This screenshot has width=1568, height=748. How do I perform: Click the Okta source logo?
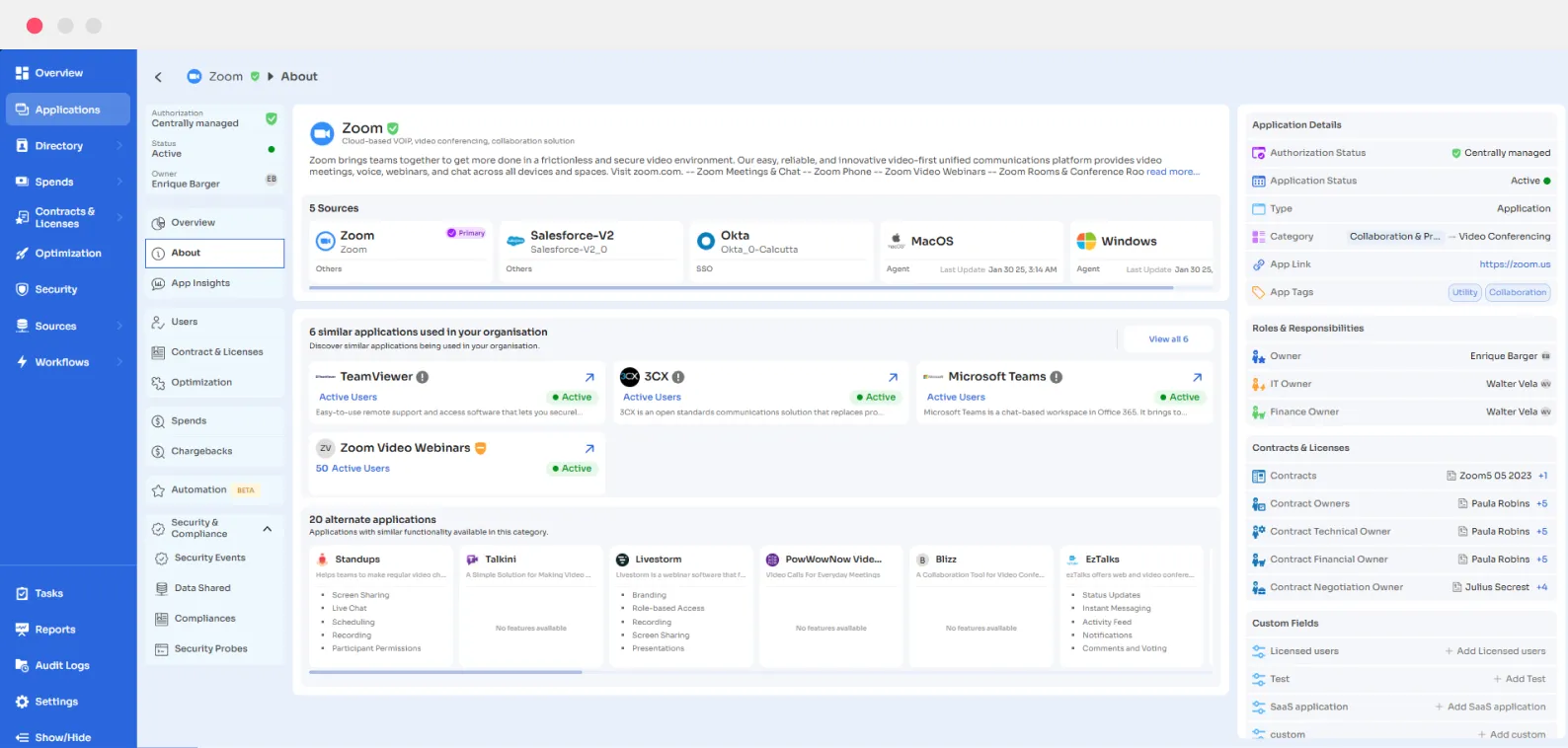tap(706, 241)
